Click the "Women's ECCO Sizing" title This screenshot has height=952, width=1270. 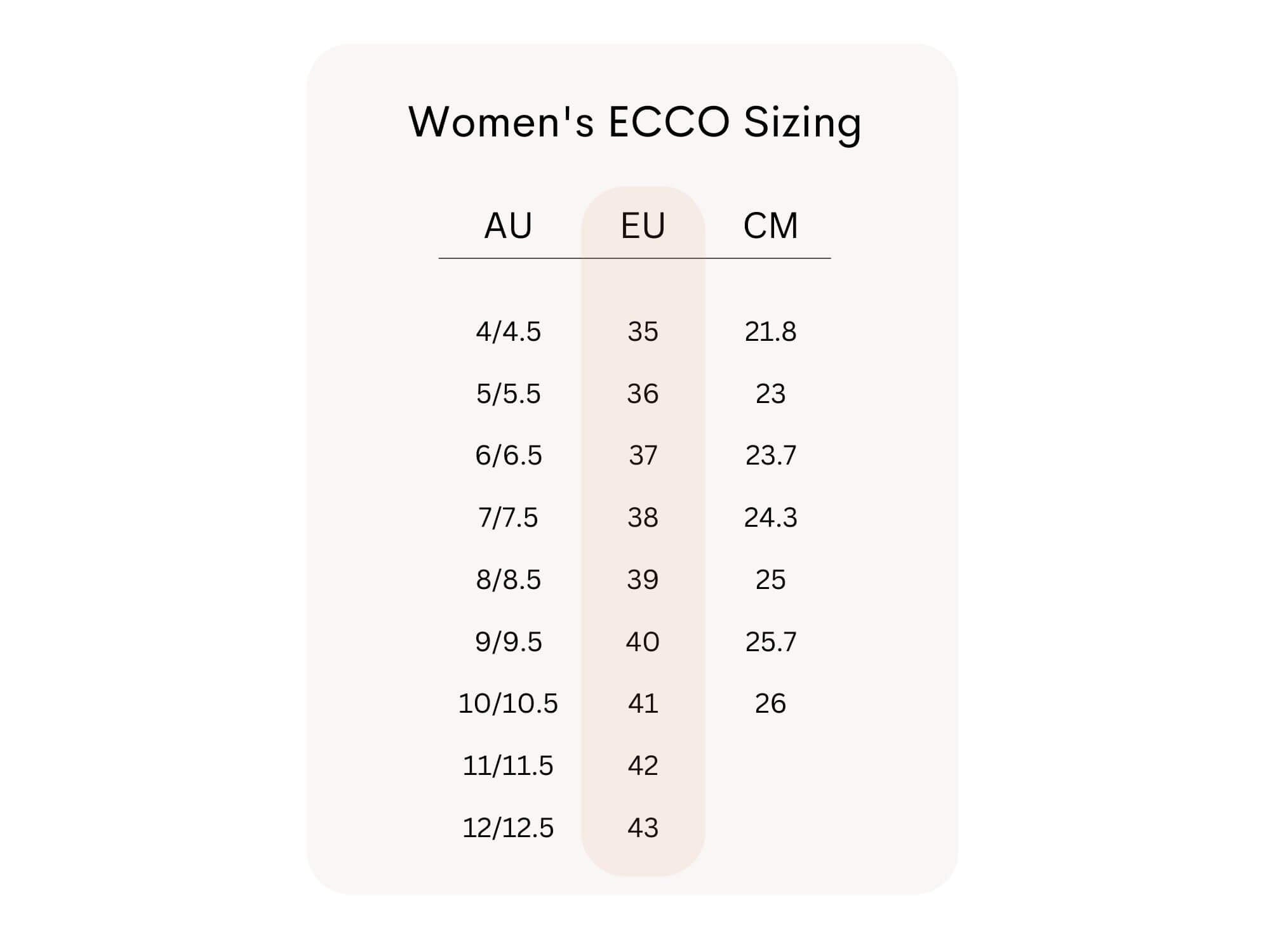pos(634,122)
